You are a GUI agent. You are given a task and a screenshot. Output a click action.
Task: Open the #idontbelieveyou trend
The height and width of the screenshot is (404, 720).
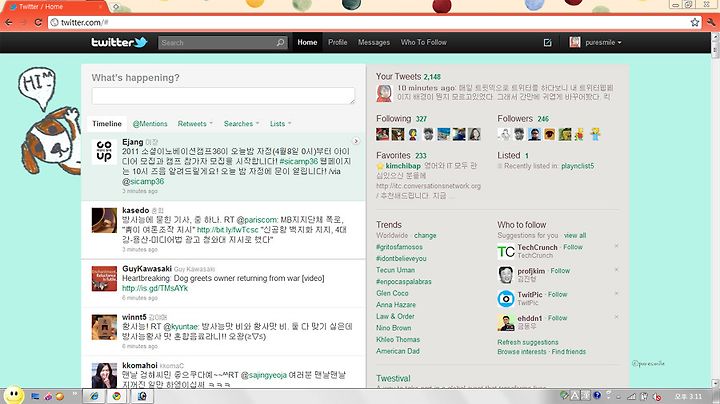(x=401, y=258)
